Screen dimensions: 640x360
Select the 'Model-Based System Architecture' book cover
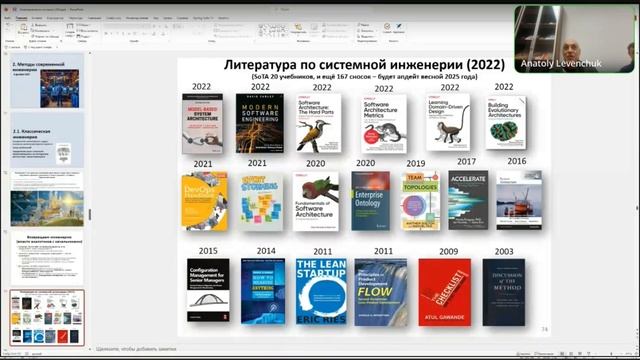coord(202,124)
